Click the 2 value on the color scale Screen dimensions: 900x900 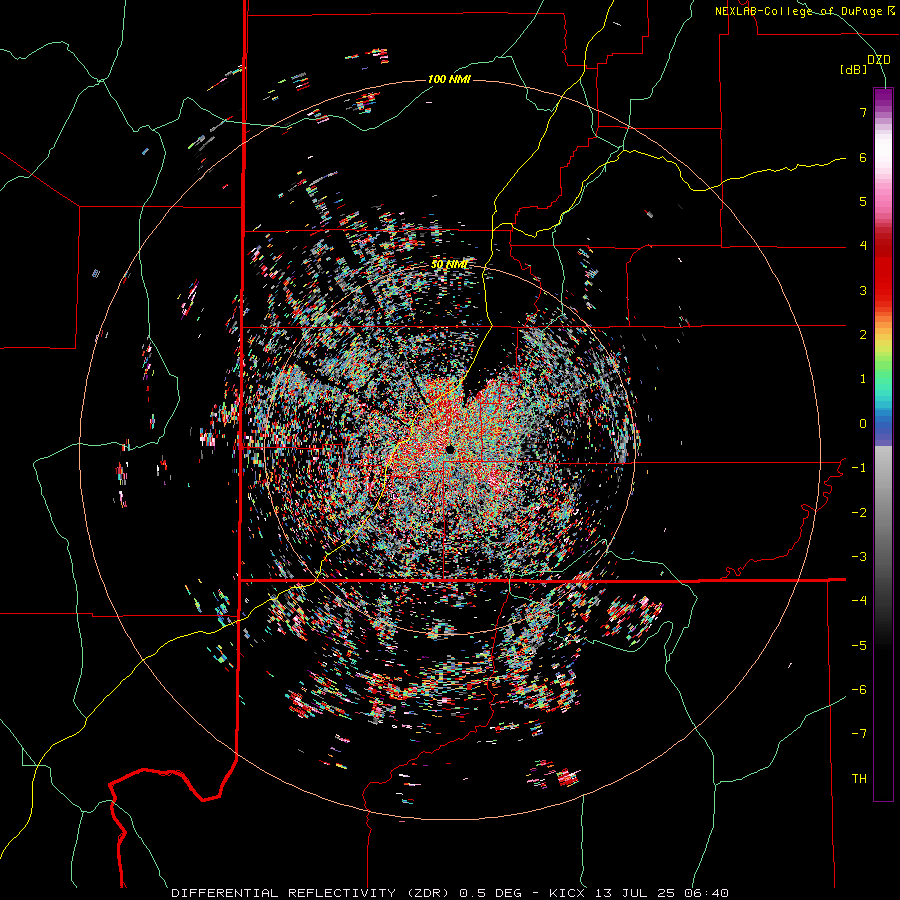[x=863, y=335]
